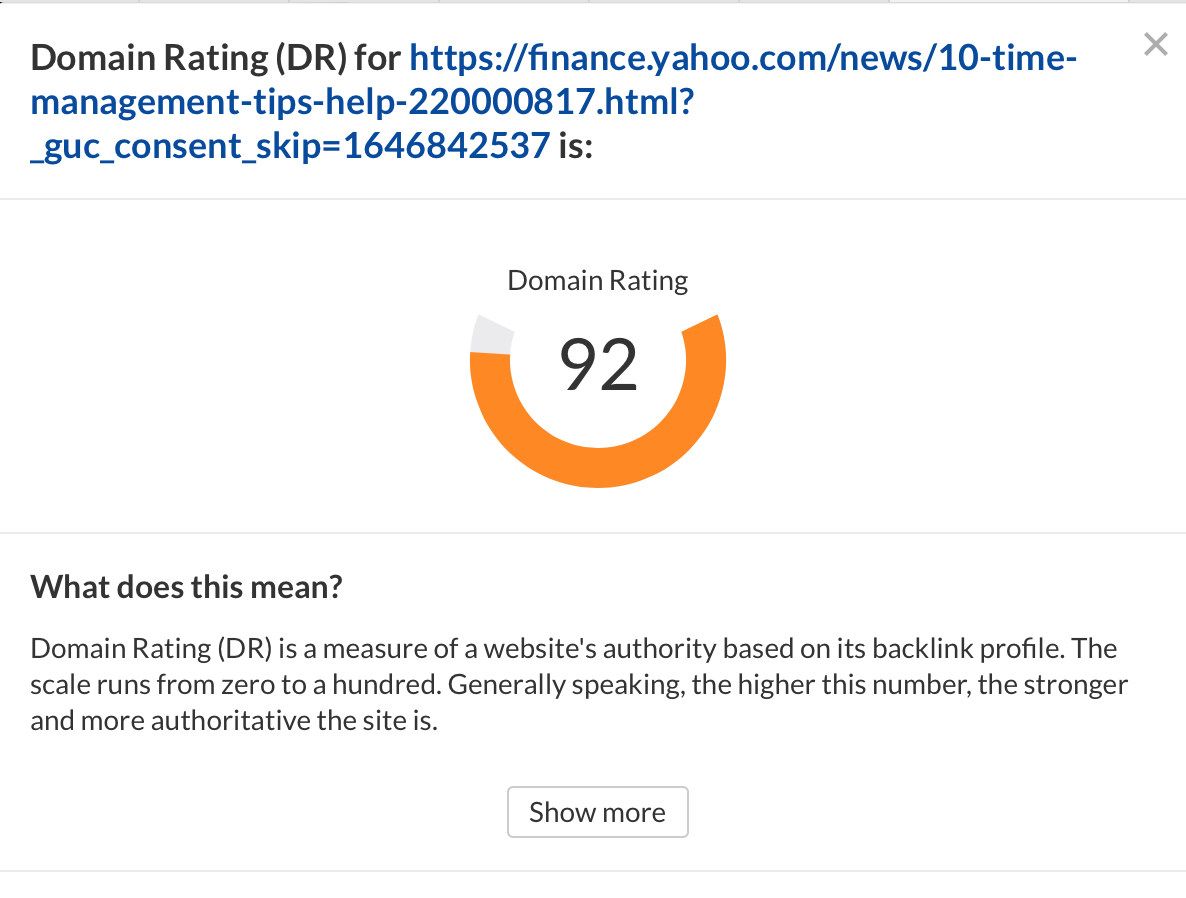Click the _guc_consent_skip=1646842537 link text
Viewport: 1186px width, 898px height.
pyautogui.click(x=290, y=147)
